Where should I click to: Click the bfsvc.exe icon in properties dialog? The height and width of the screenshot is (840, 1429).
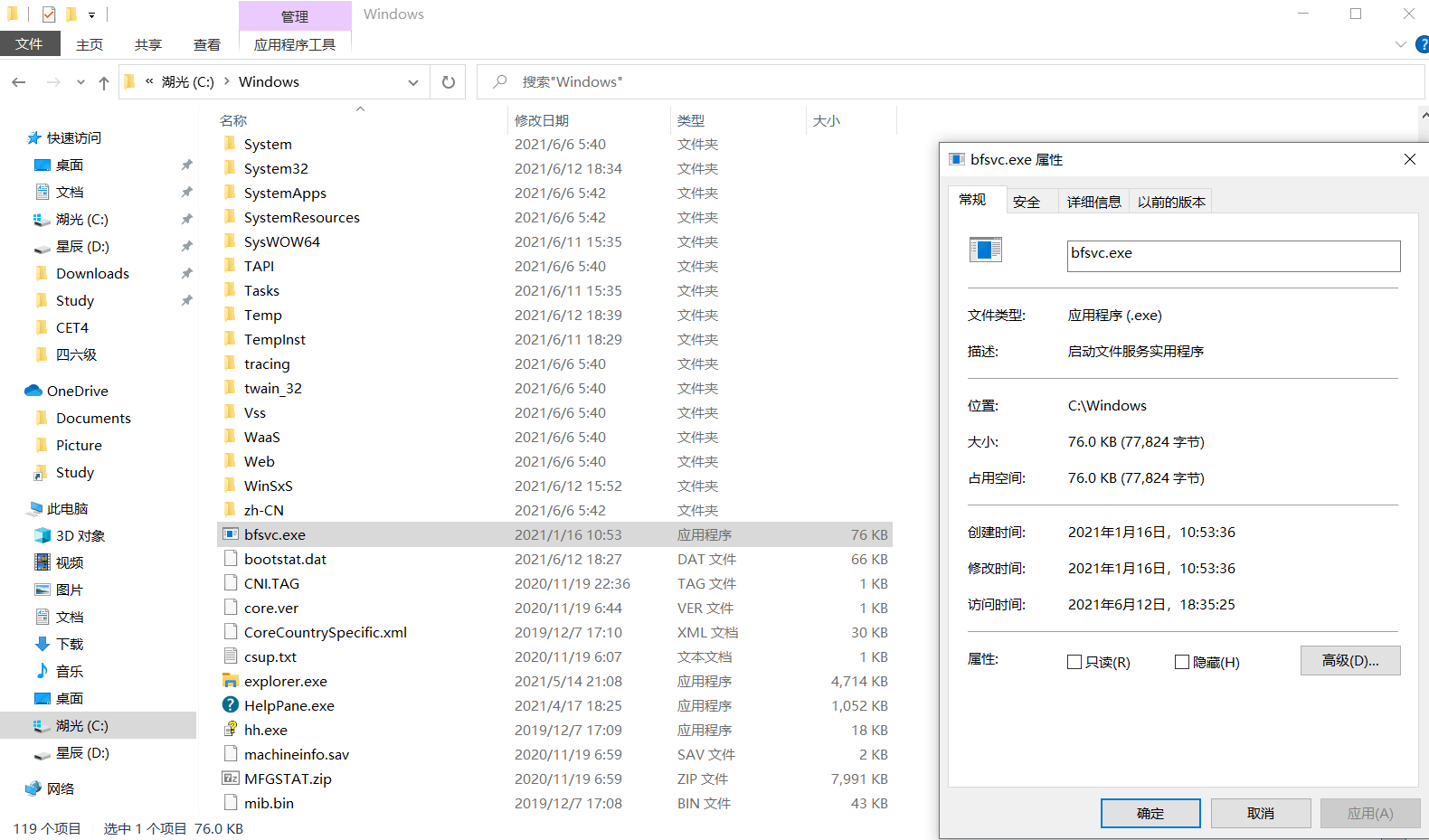click(x=986, y=250)
